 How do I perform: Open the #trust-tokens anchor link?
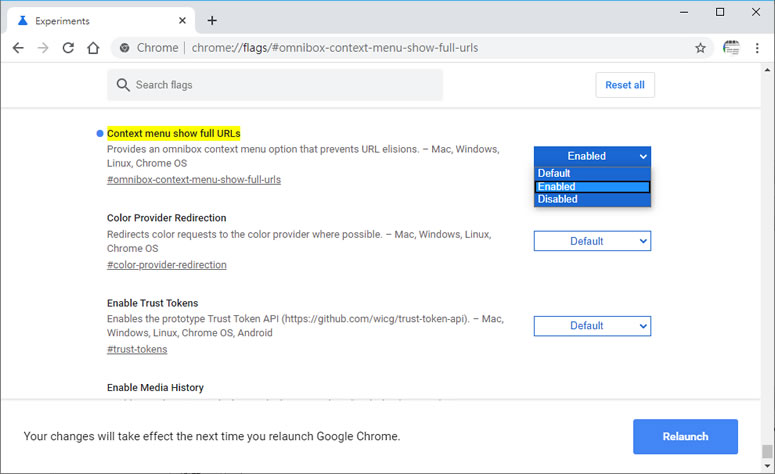tap(137, 349)
